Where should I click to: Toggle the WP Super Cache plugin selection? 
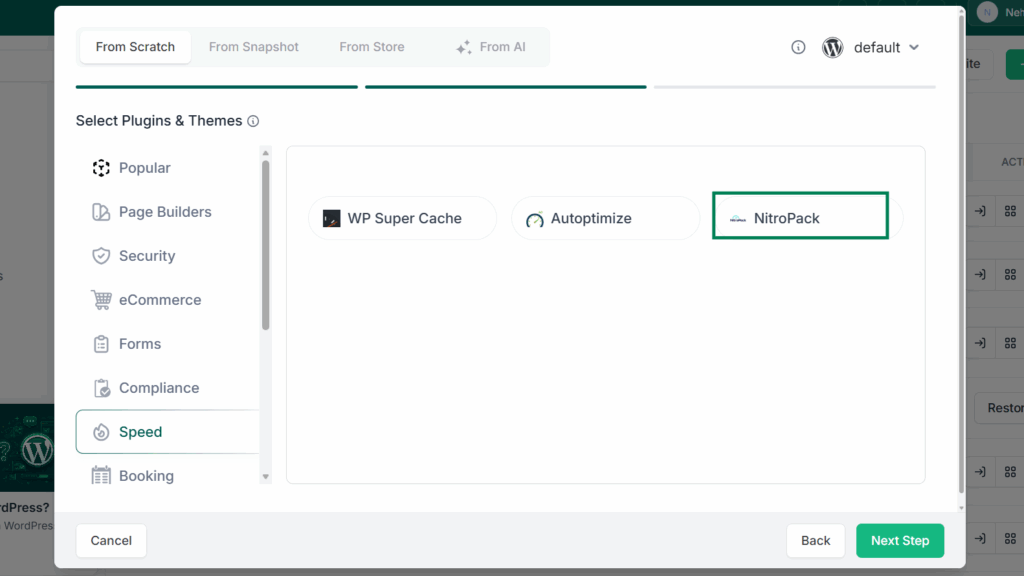[x=402, y=218]
